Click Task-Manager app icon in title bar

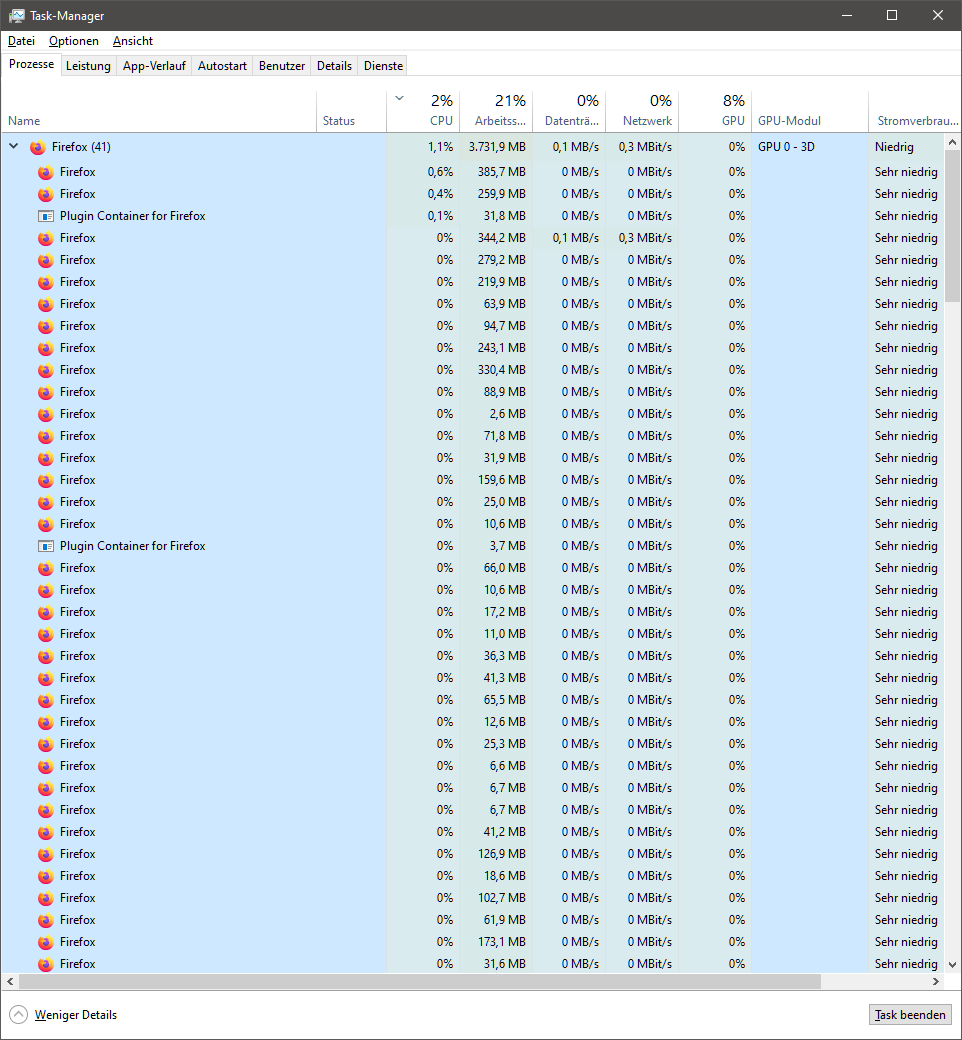pyautogui.click(x=17, y=15)
